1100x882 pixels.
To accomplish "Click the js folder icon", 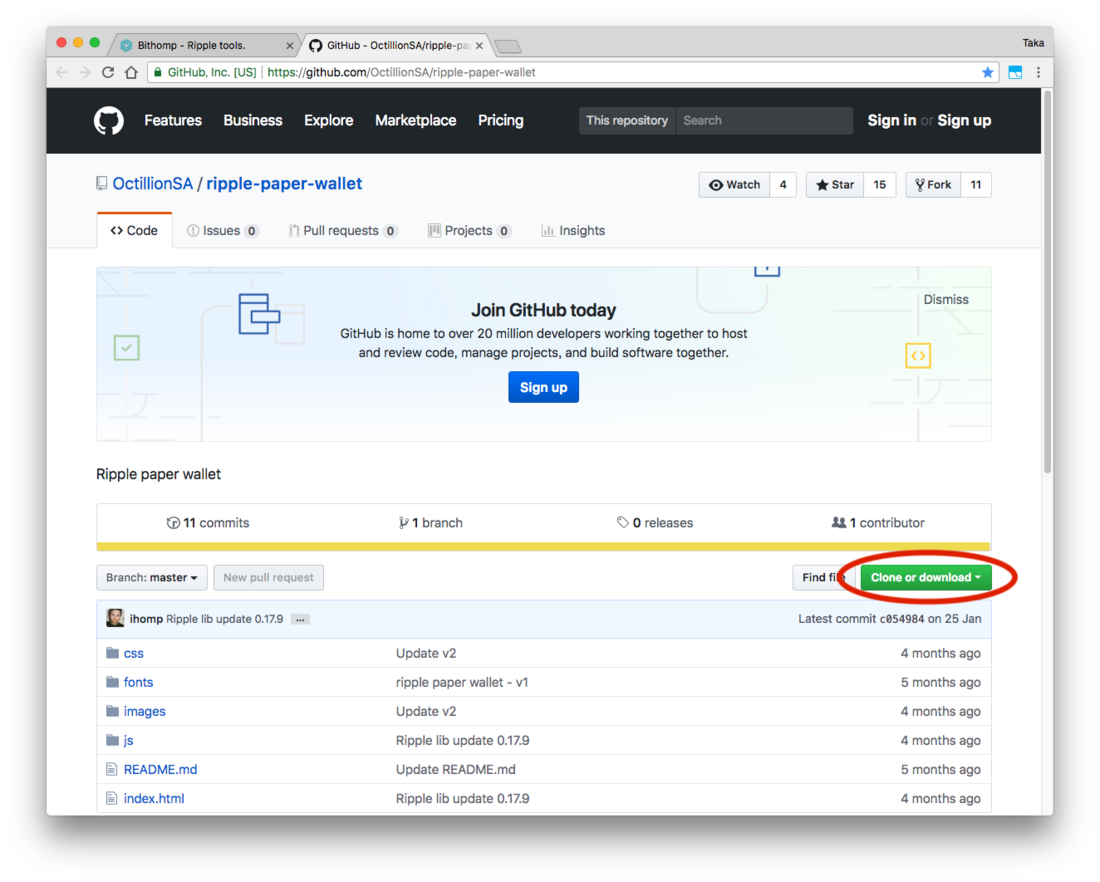I will pyautogui.click(x=112, y=740).
